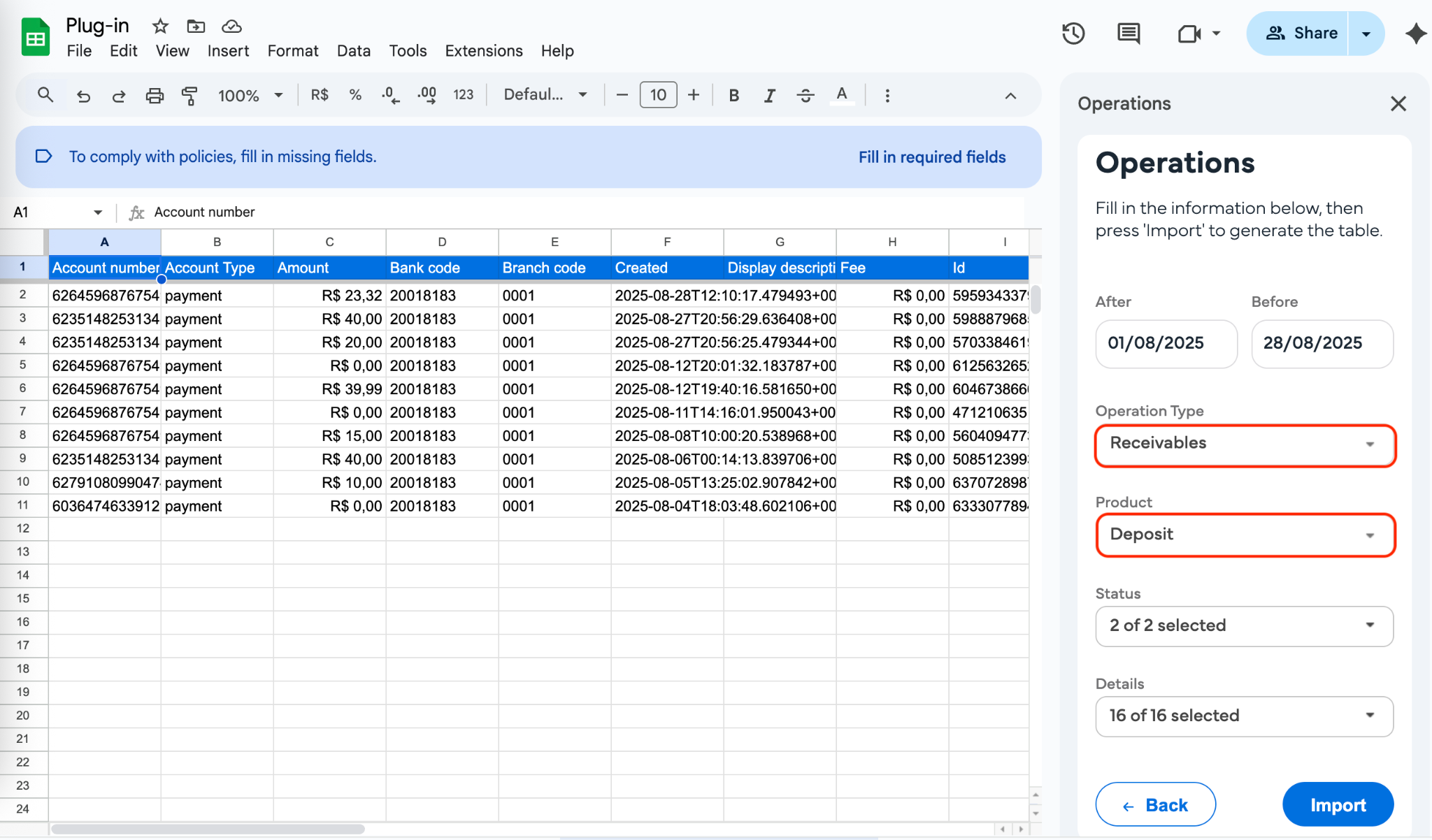Open the Product Deposit dropdown
The width and height of the screenshot is (1432, 840).
1245,535
